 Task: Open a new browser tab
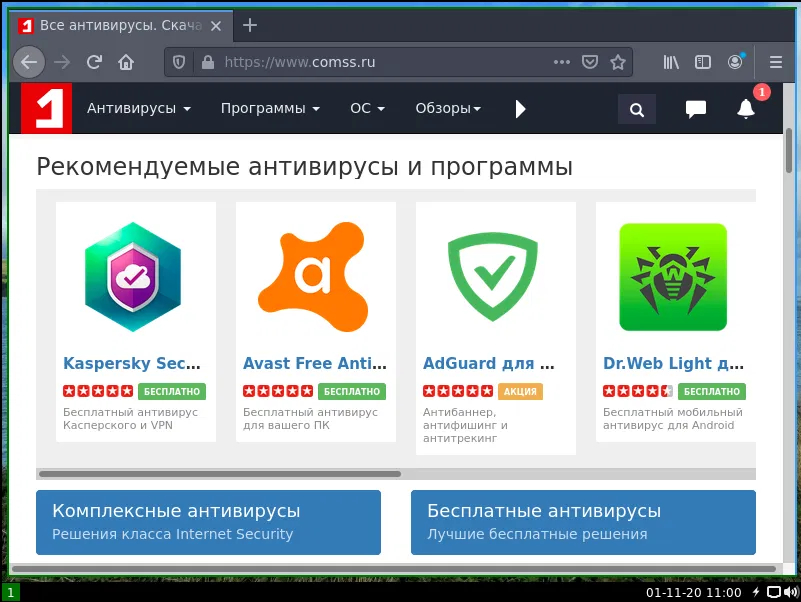click(250, 25)
